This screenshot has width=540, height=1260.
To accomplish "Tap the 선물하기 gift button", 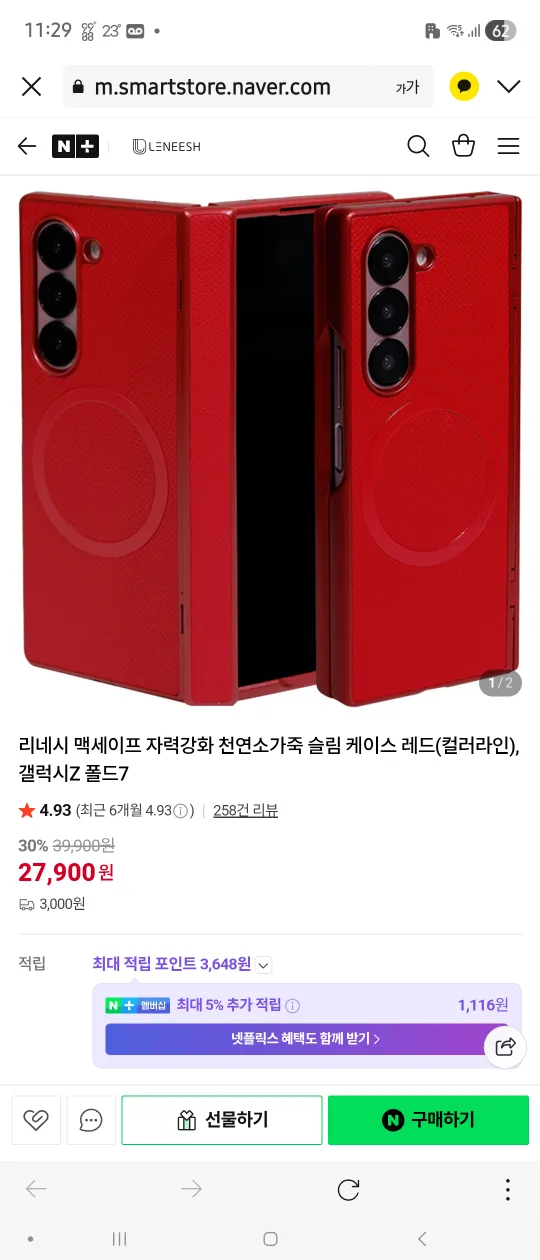I will pos(222,1120).
